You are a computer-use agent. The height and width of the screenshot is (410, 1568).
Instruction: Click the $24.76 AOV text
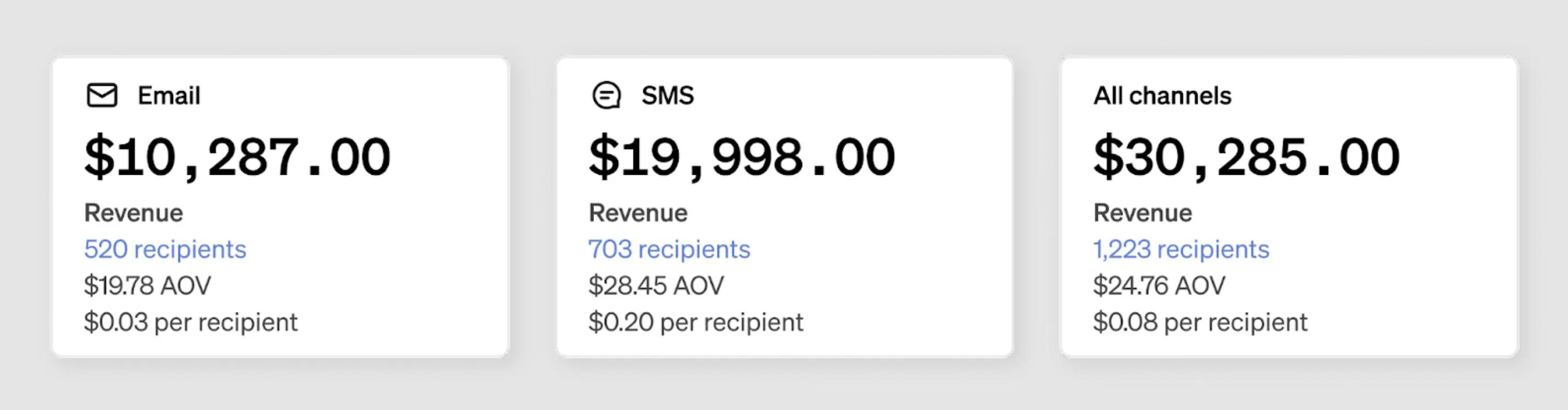point(1159,286)
